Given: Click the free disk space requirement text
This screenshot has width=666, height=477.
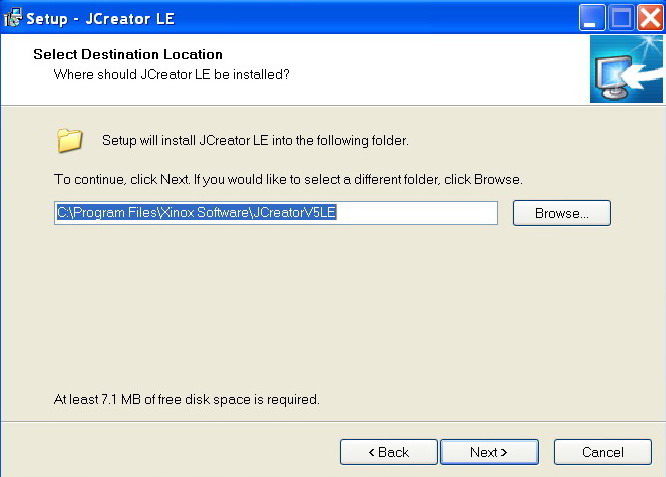Looking at the screenshot, I should click(186, 399).
